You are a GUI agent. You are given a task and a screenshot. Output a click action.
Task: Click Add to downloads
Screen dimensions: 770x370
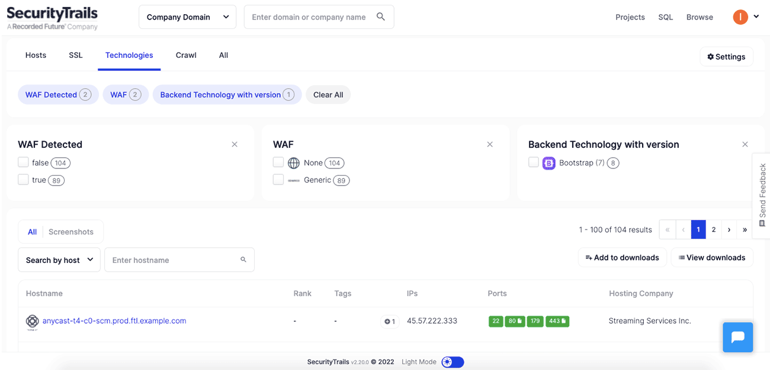tap(622, 257)
